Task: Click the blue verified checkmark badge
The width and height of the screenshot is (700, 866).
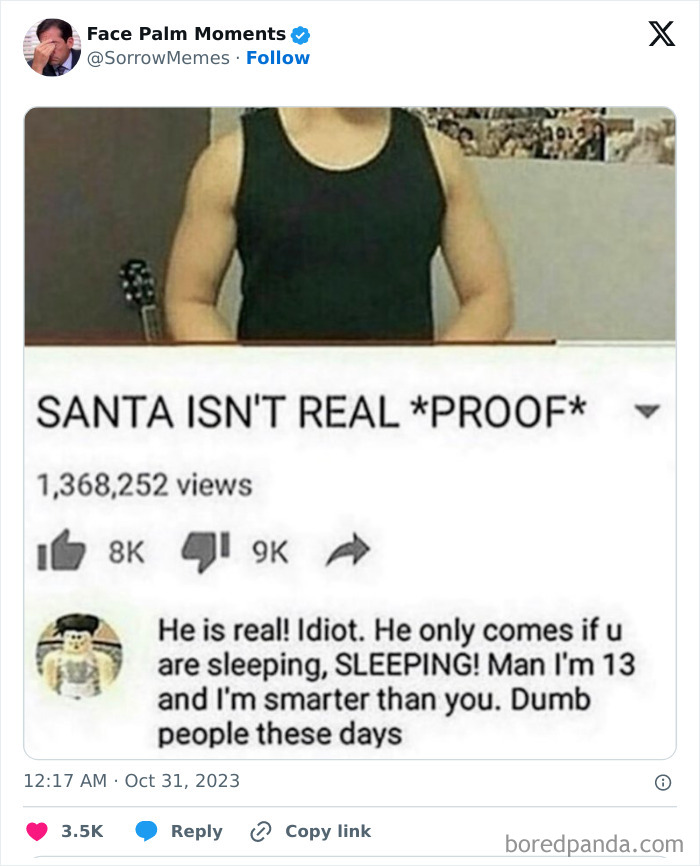Action: (x=301, y=35)
